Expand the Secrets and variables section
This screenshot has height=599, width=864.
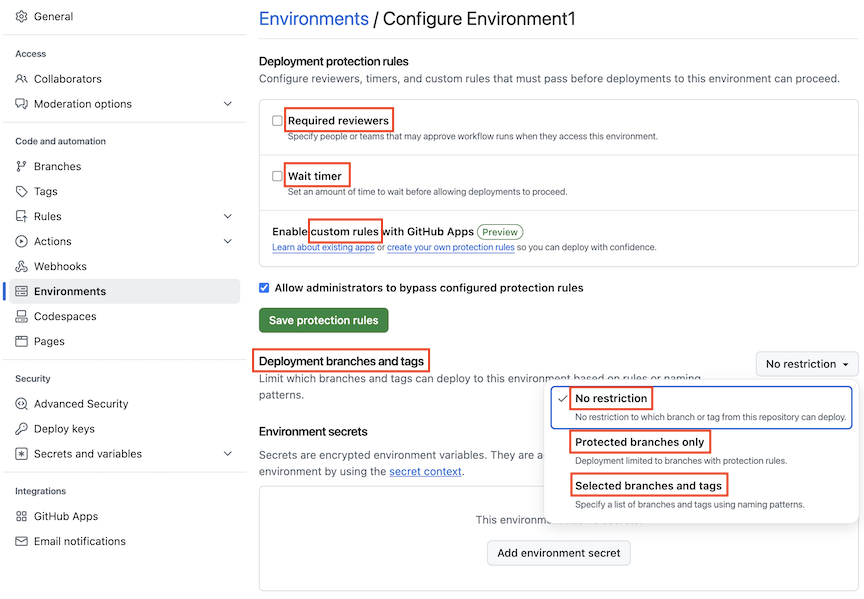(228, 453)
